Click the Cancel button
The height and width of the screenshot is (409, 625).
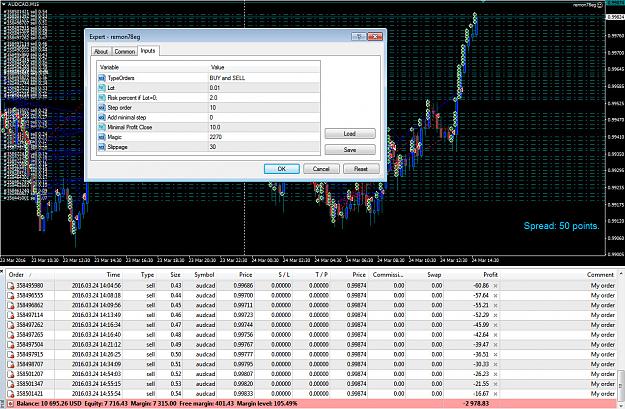click(321, 169)
